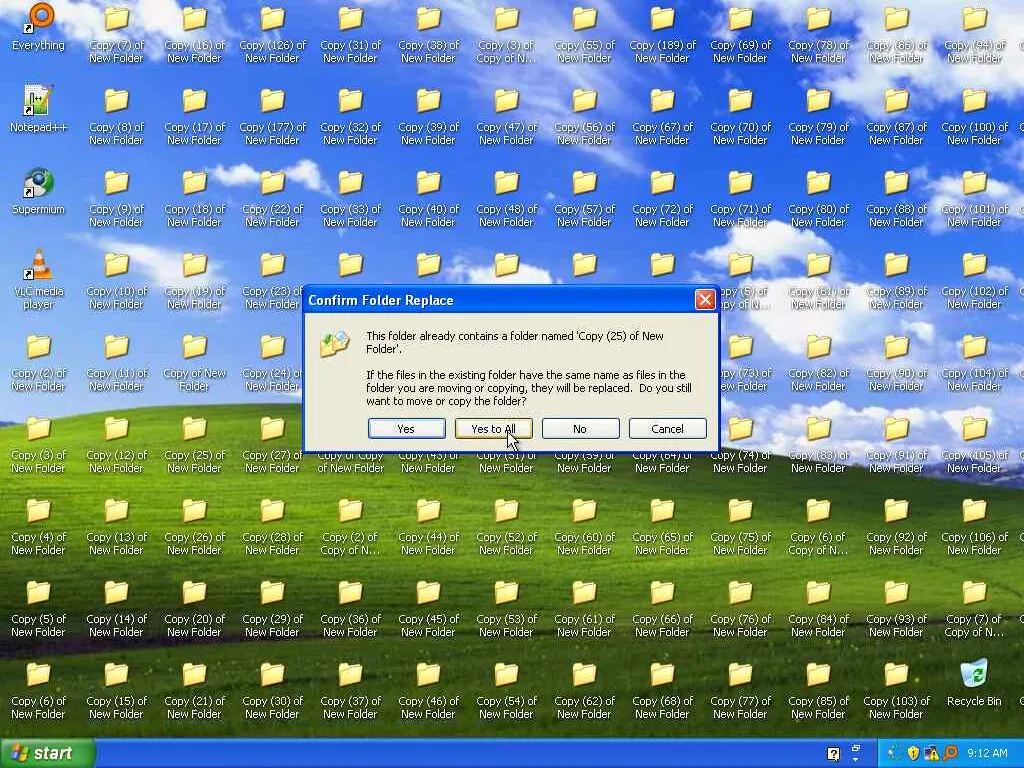The height and width of the screenshot is (768, 1024).
Task: Cancel the folder replace operation
Action: (667, 428)
